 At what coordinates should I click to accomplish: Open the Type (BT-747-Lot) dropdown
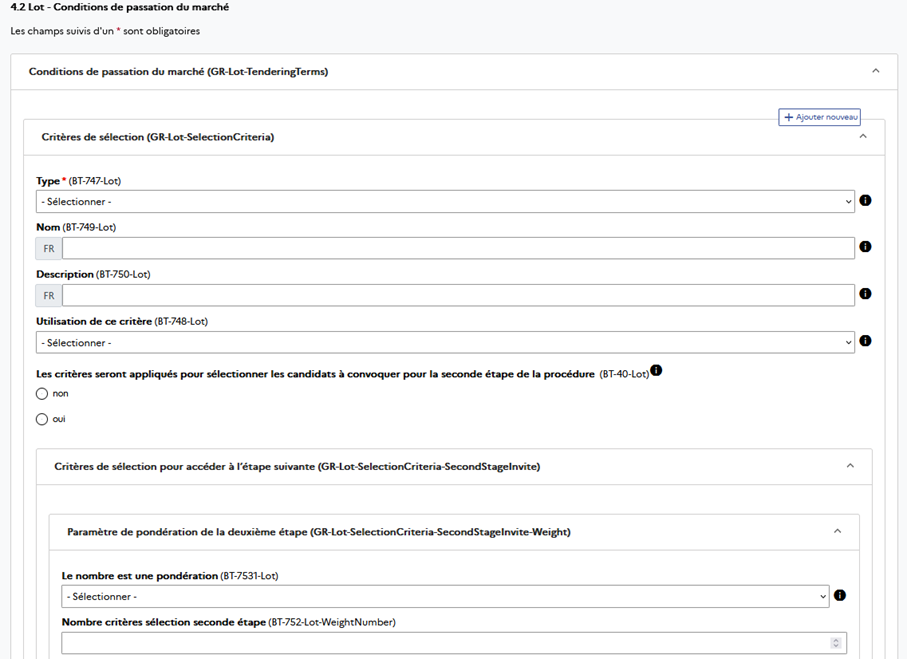tap(445, 202)
